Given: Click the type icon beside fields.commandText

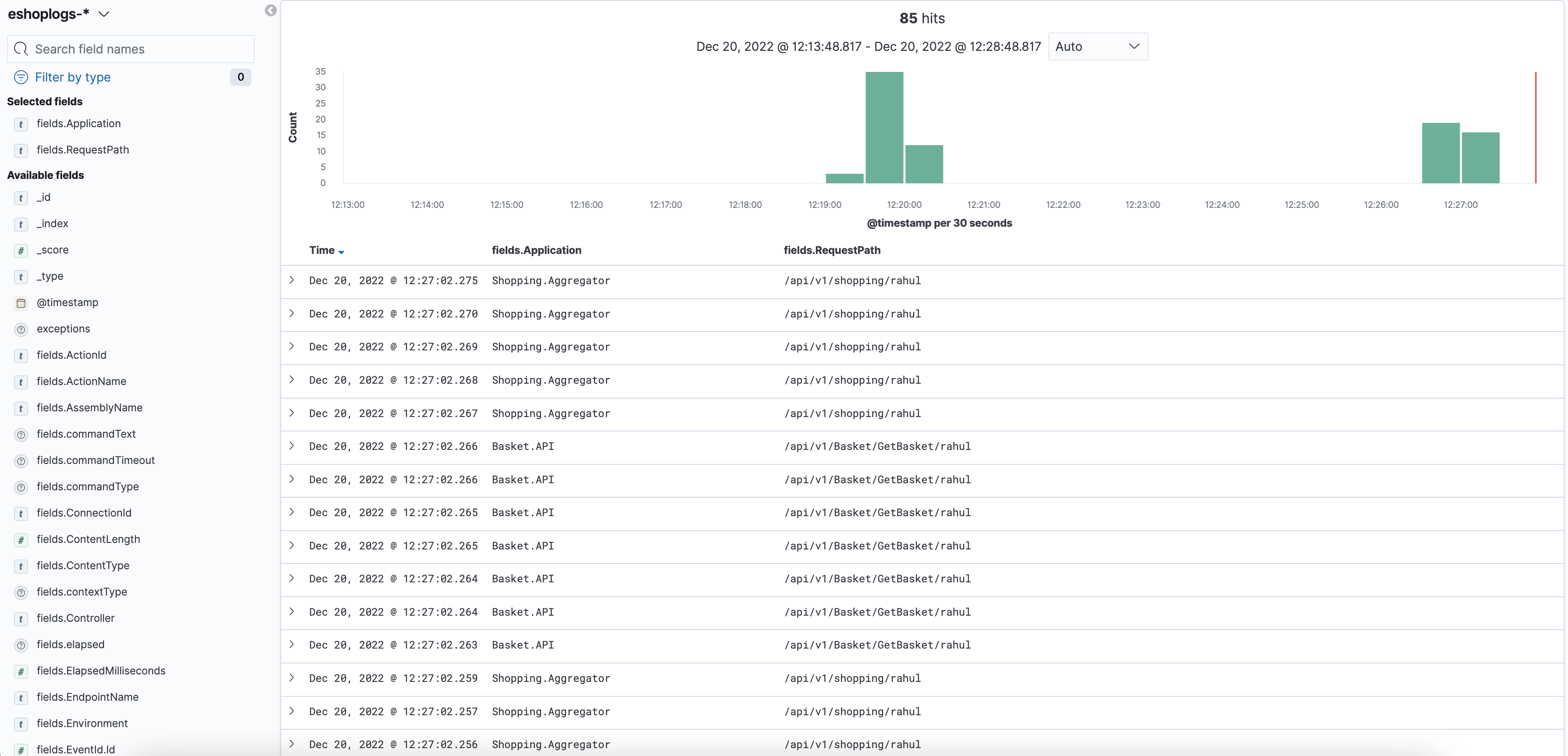Looking at the screenshot, I should click(21, 435).
